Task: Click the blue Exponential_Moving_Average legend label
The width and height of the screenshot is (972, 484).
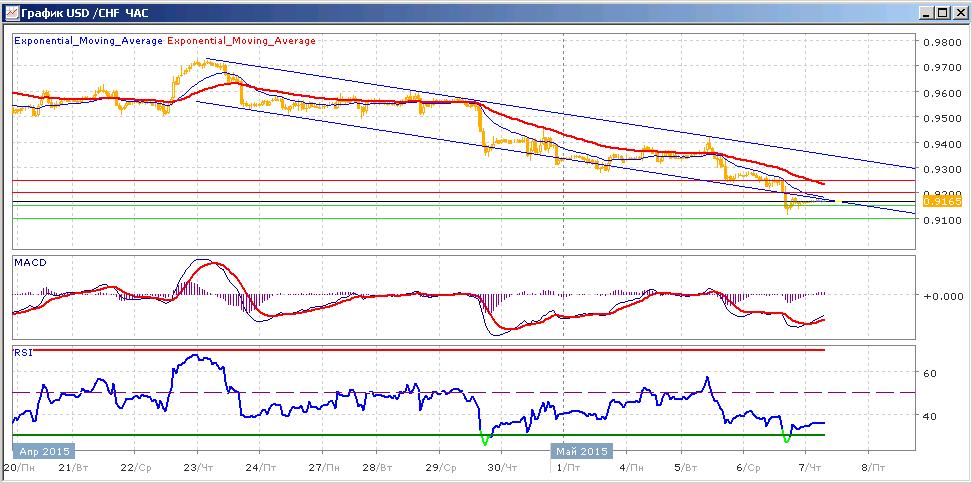Action: pos(88,41)
